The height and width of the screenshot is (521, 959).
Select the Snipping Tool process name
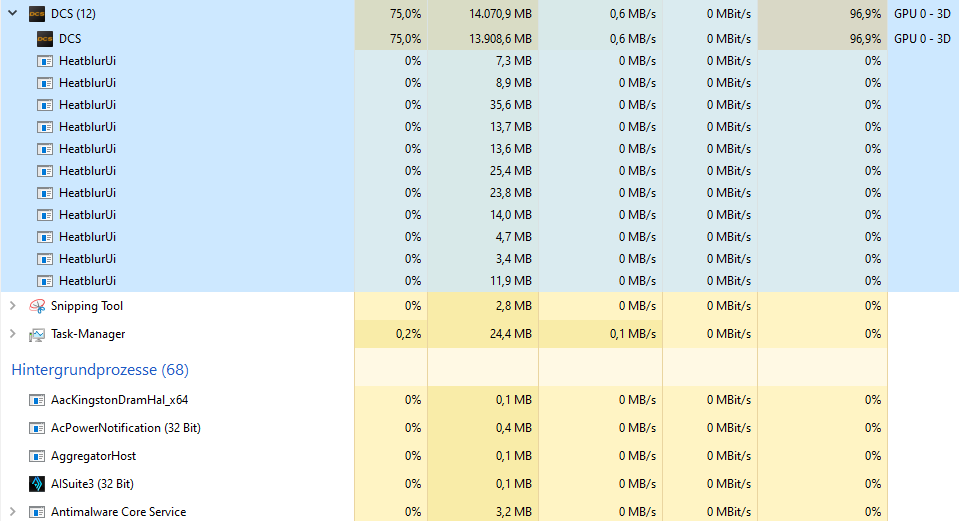pyautogui.click(x=87, y=306)
